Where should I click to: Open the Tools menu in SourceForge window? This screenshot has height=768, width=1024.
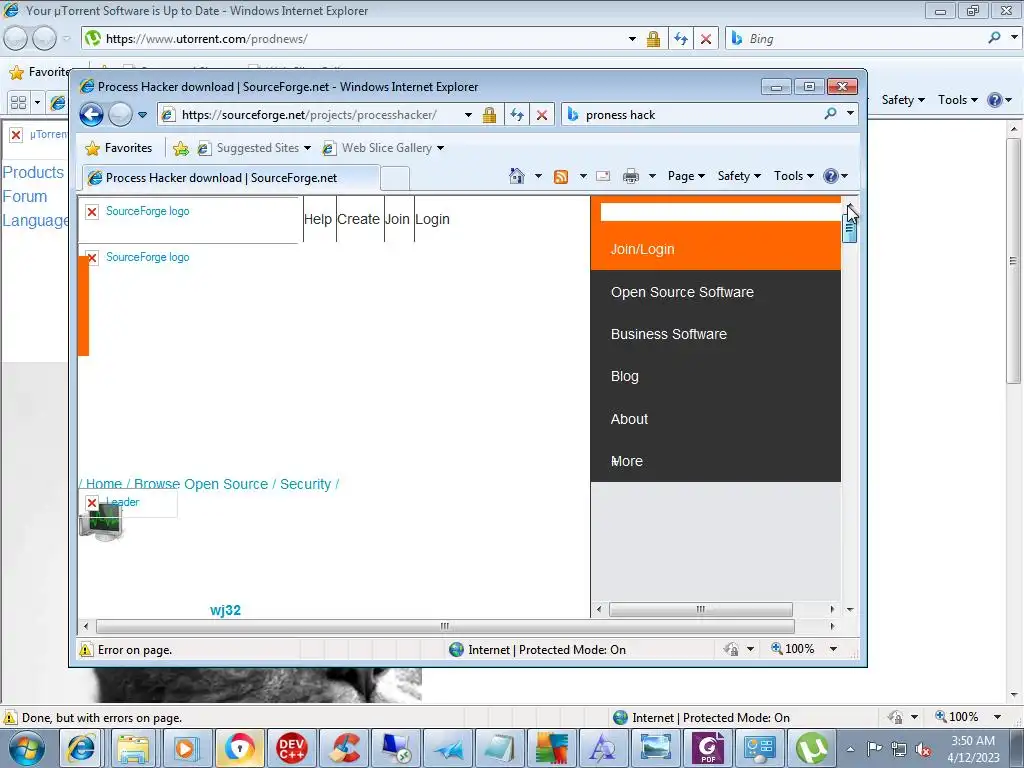[793, 176]
